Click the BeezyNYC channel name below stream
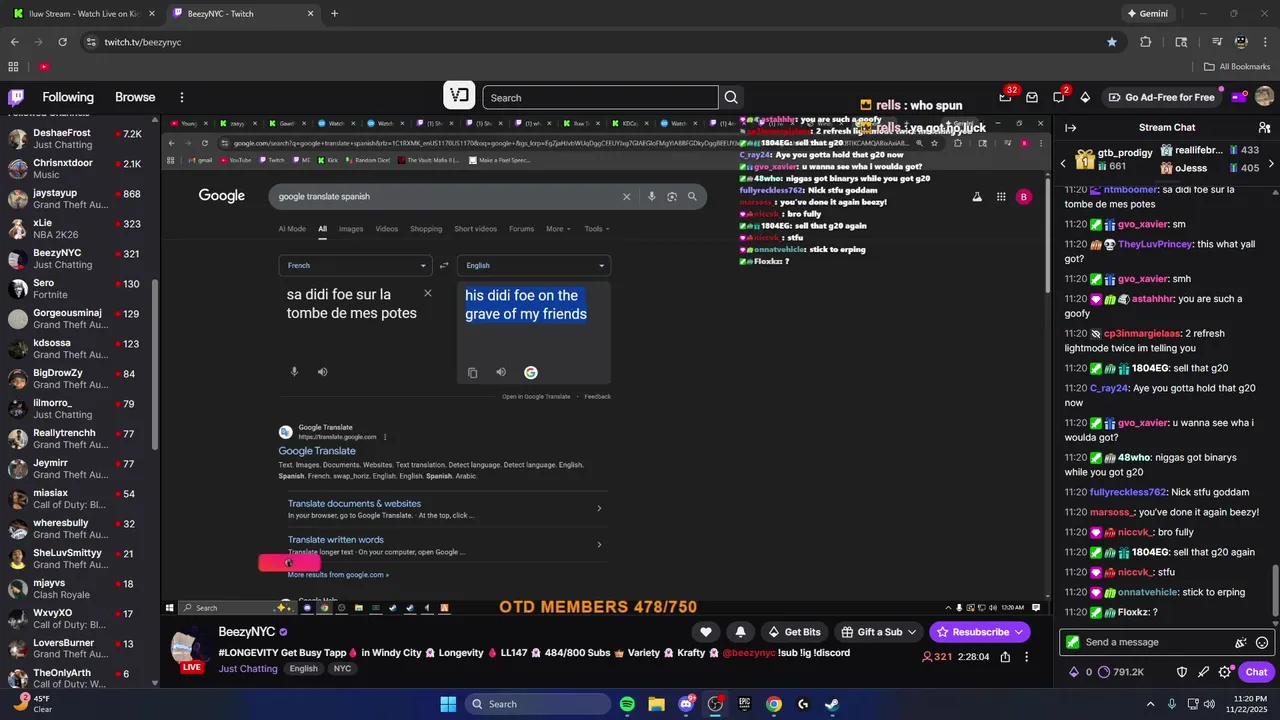Viewport: 1280px width, 720px height. 247,632
